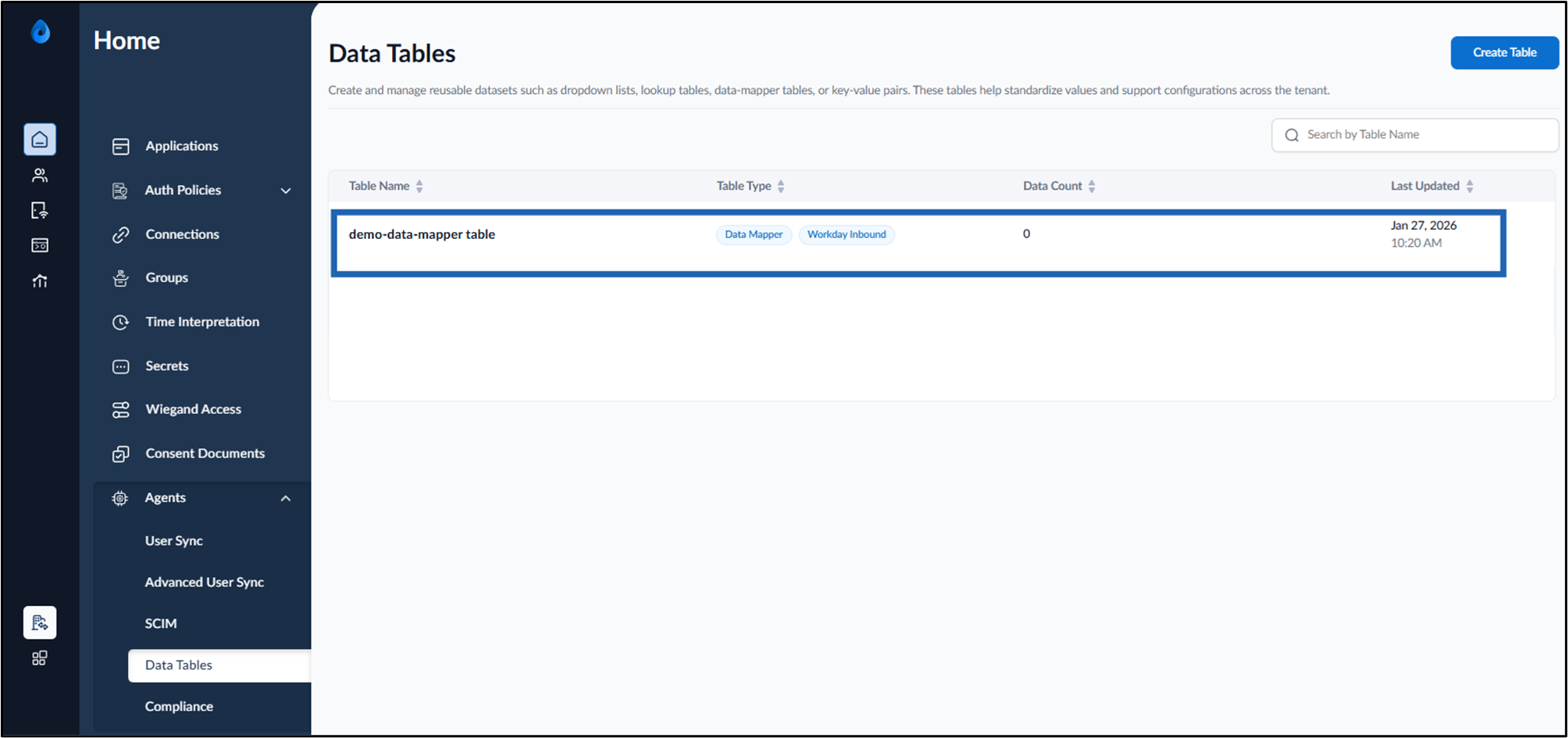Click the Auth Policies icon
The height and width of the screenshot is (738, 1568).
click(x=120, y=191)
